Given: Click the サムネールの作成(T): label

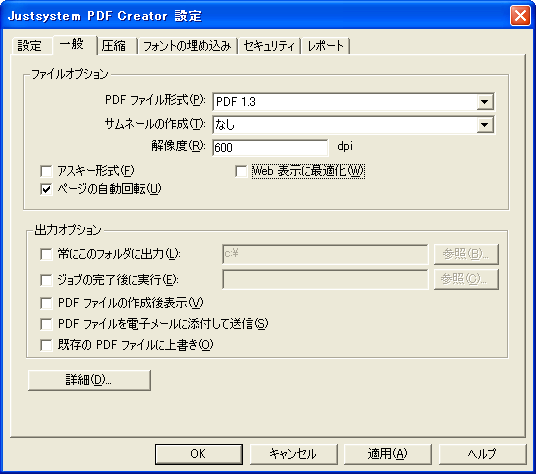Looking at the screenshot, I should (x=155, y=123).
